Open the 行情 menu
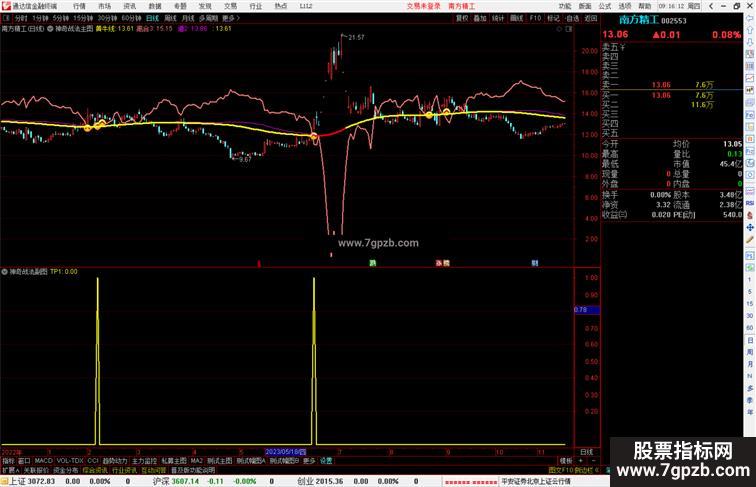The height and width of the screenshot is (487, 756). pos(79,6)
